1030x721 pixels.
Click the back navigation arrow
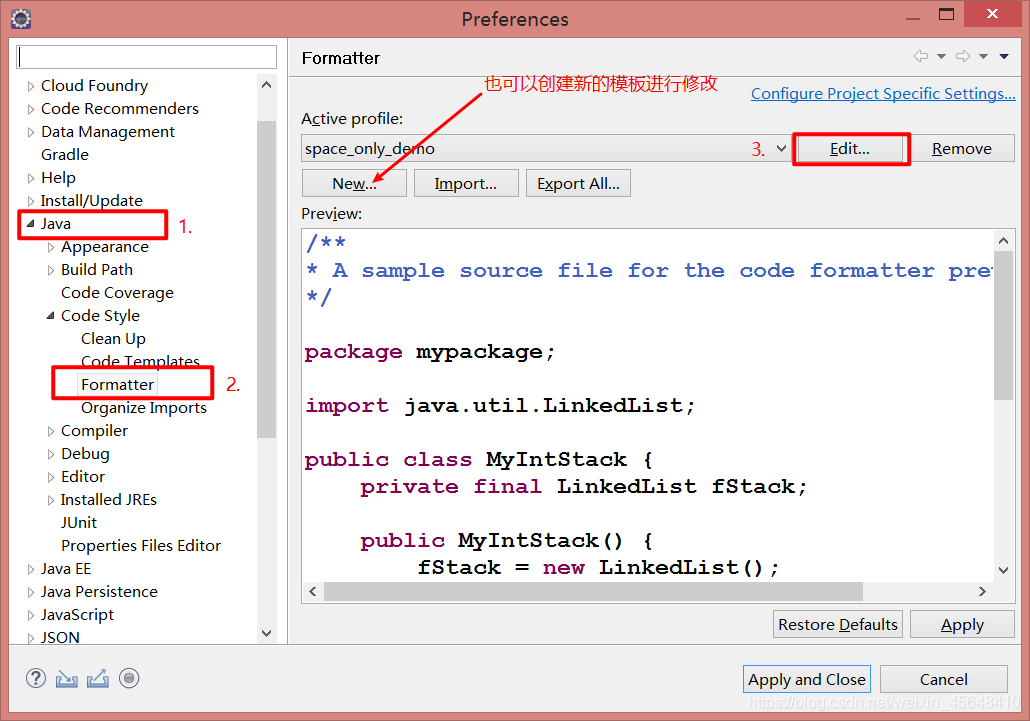(x=921, y=56)
